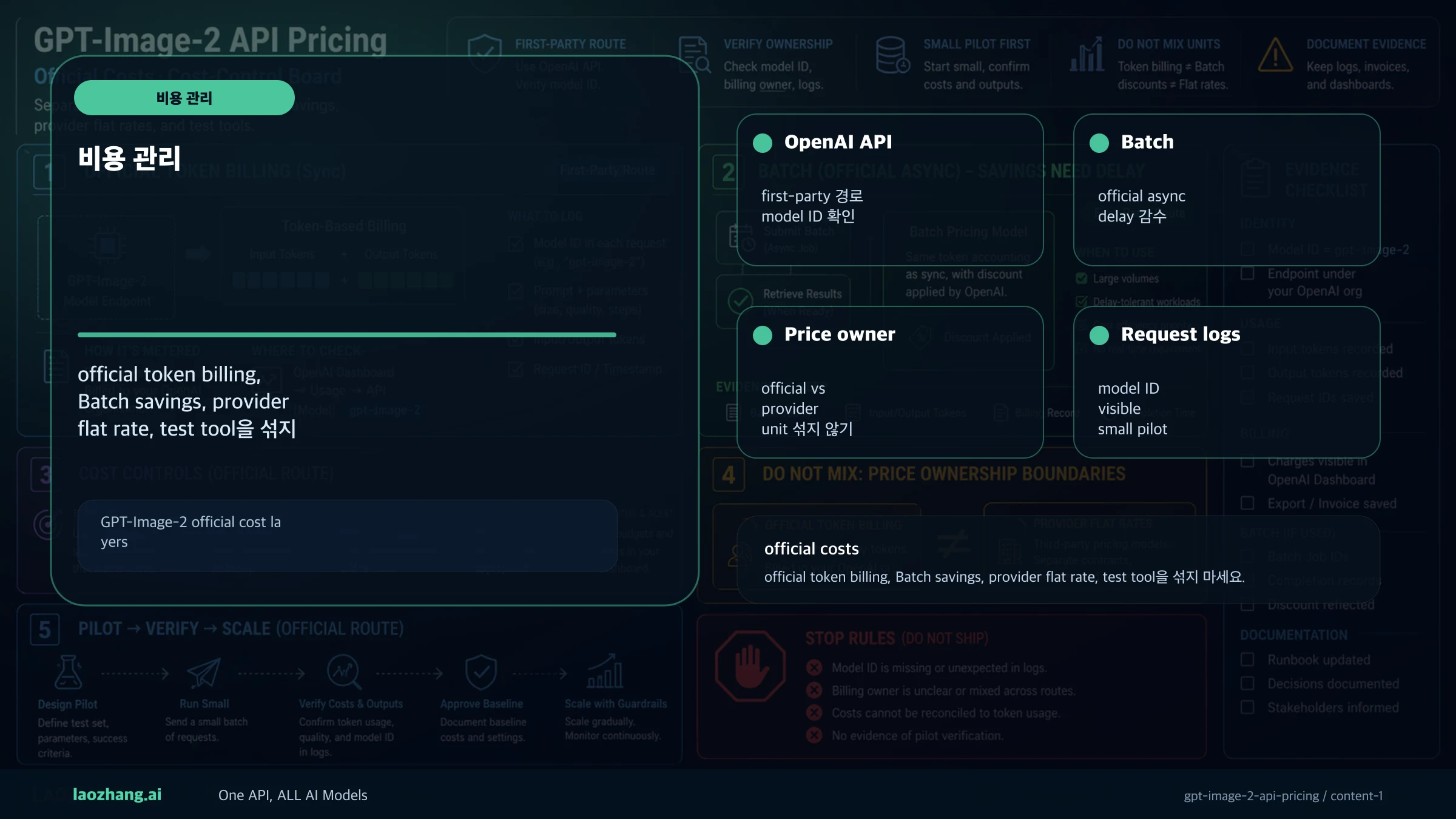Click the Retrieve Results checkmark circle icon

[740, 300]
